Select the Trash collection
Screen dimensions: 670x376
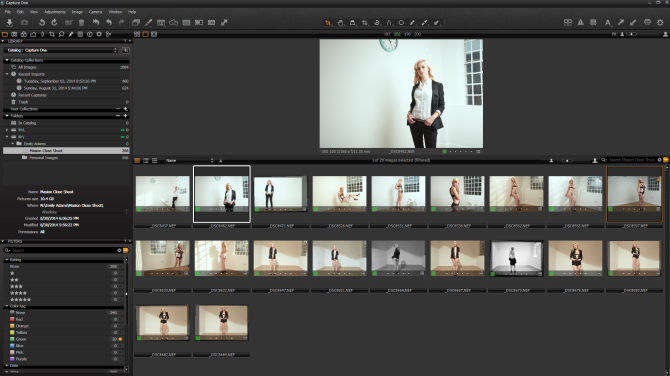[66, 102]
